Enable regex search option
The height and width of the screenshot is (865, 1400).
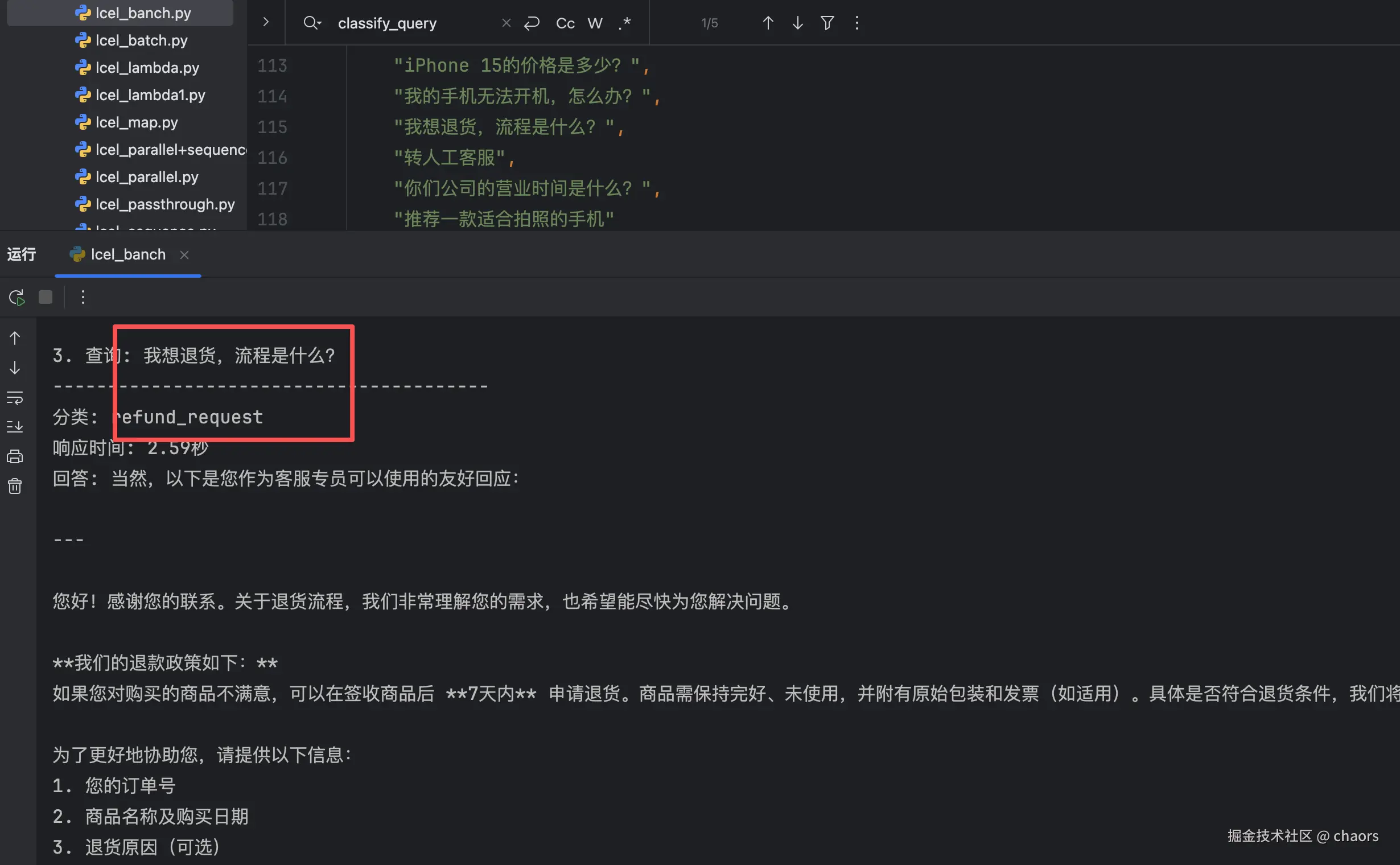(x=625, y=23)
